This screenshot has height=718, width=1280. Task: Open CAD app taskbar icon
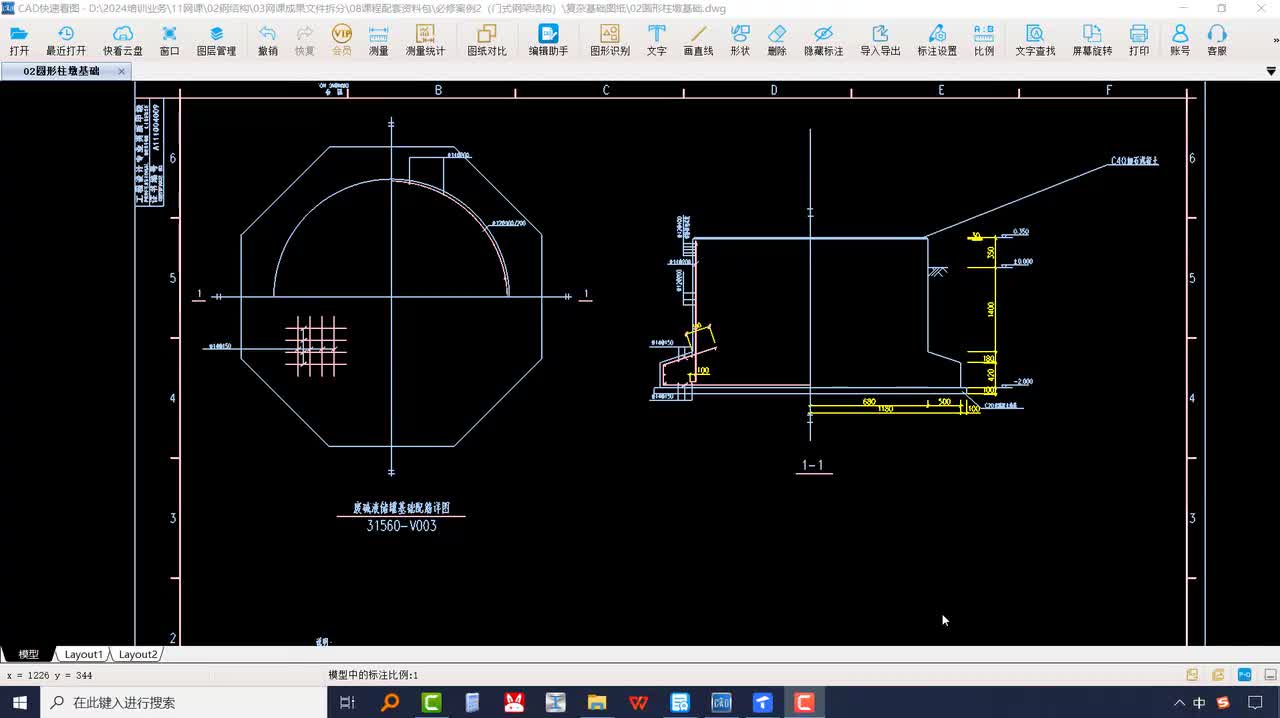pyautogui.click(x=721, y=702)
